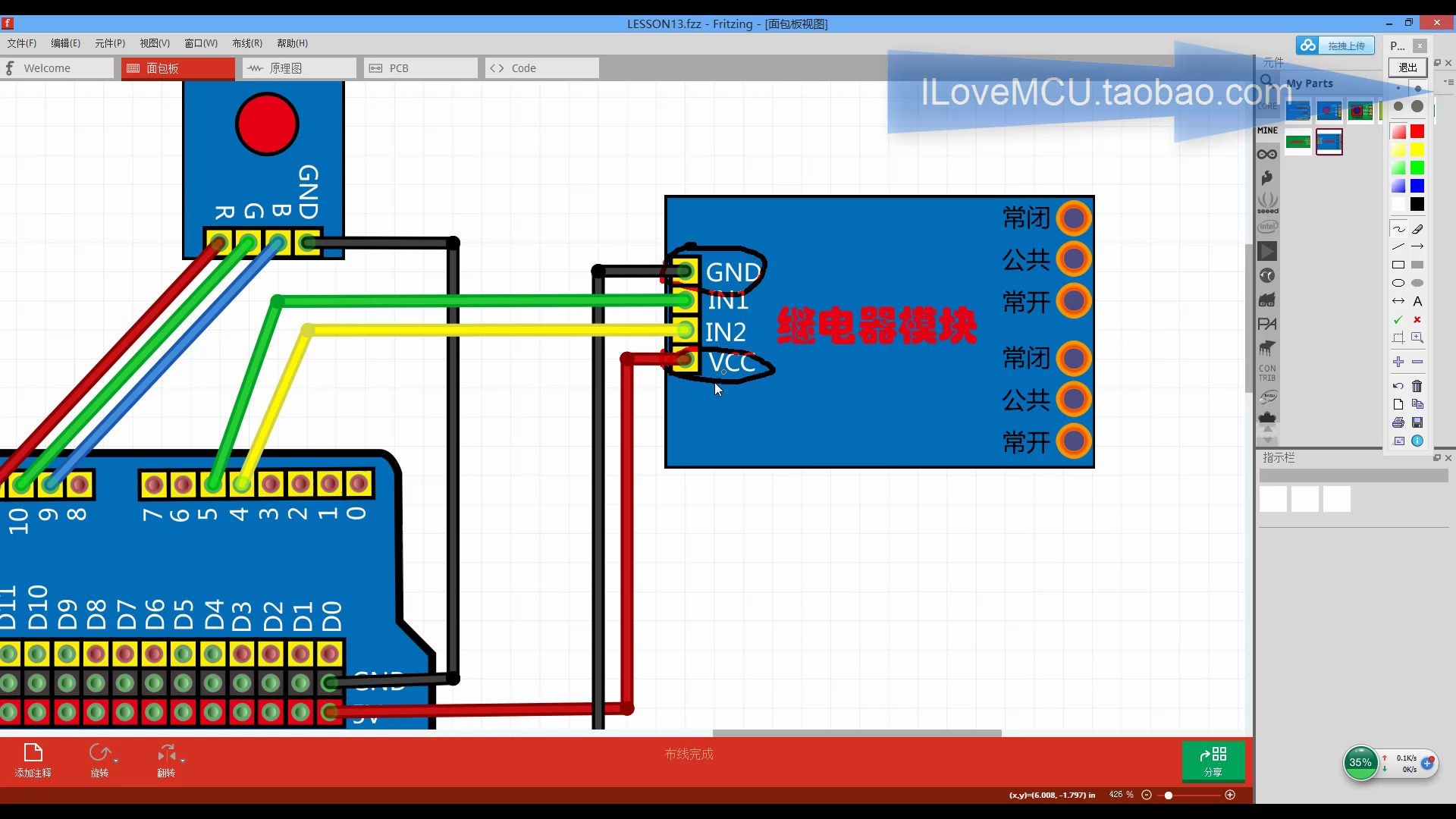
Task: Select the text tool in annotation toolbar
Action: point(1418,300)
